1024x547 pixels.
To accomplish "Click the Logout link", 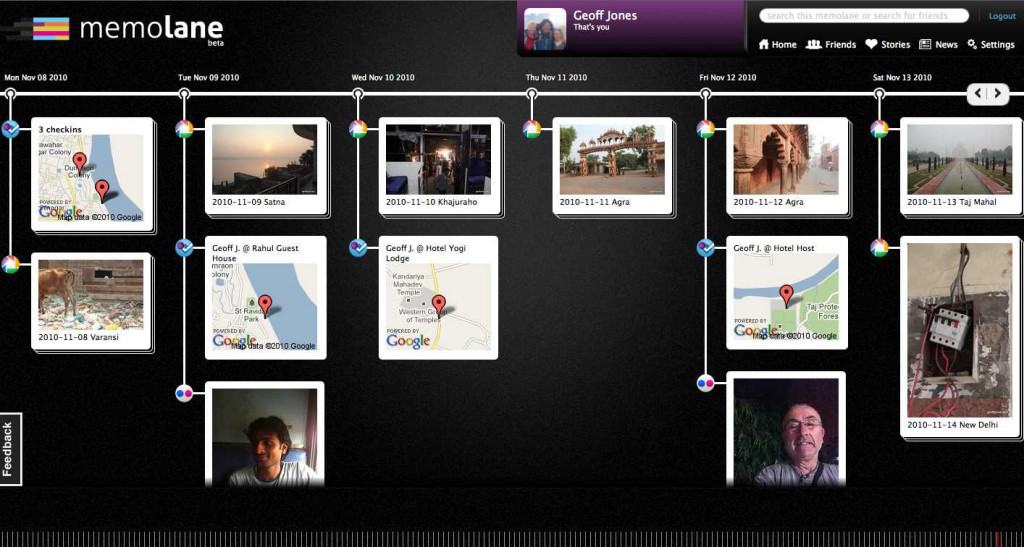I will pos(1002,16).
